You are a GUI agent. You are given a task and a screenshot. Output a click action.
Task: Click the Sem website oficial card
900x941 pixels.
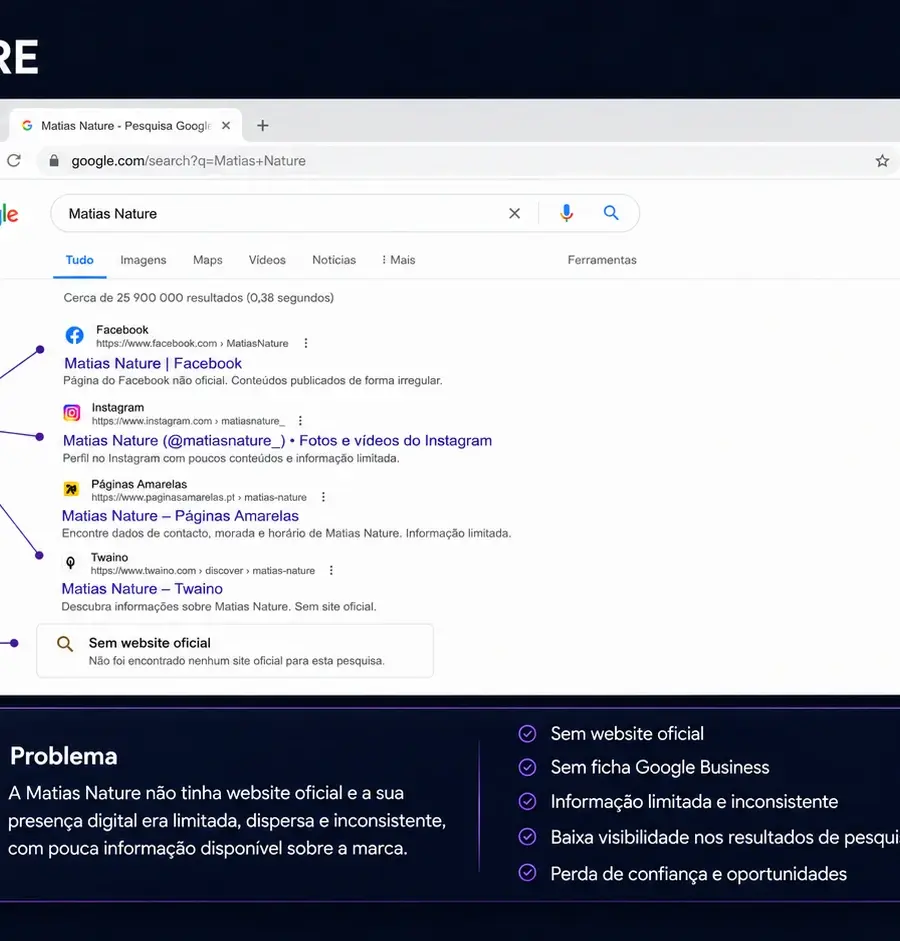pyautogui.click(x=235, y=651)
